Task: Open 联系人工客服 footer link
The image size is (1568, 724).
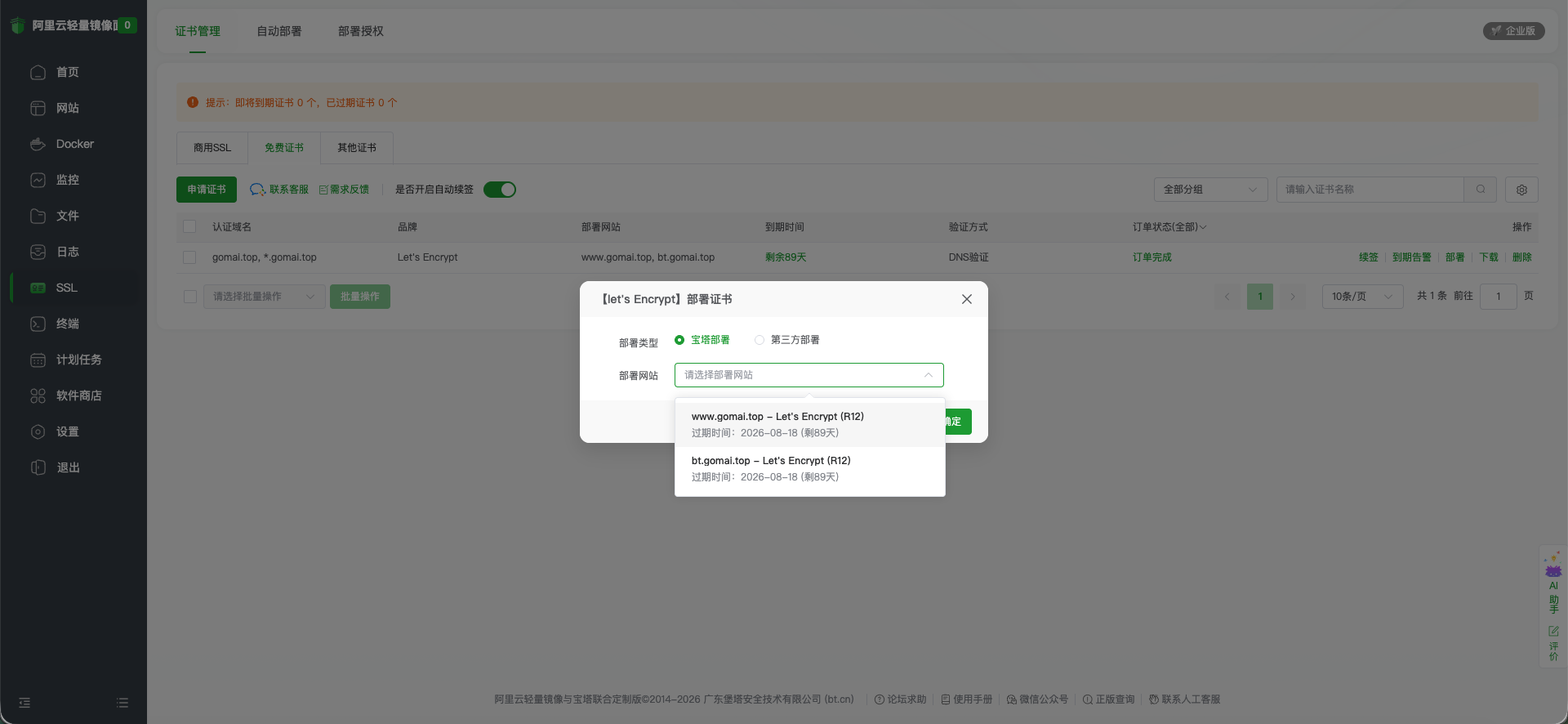Action: point(1185,699)
